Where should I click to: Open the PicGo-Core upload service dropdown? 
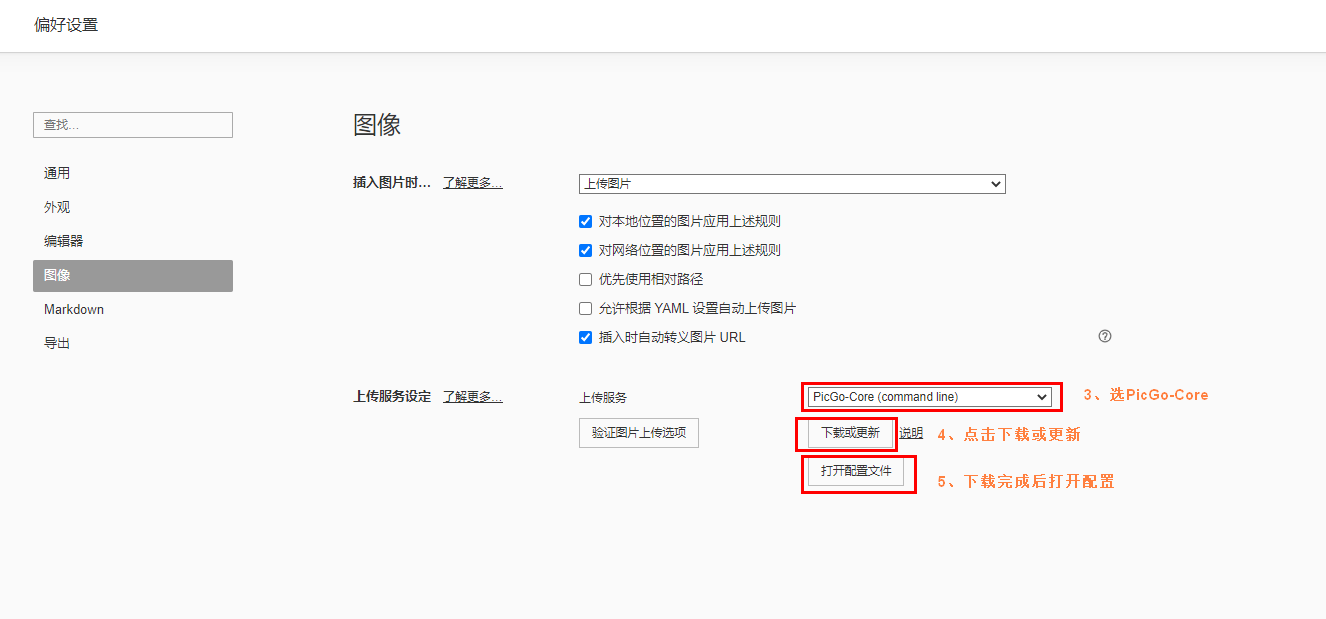pyautogui.click(x=930, y=397)
